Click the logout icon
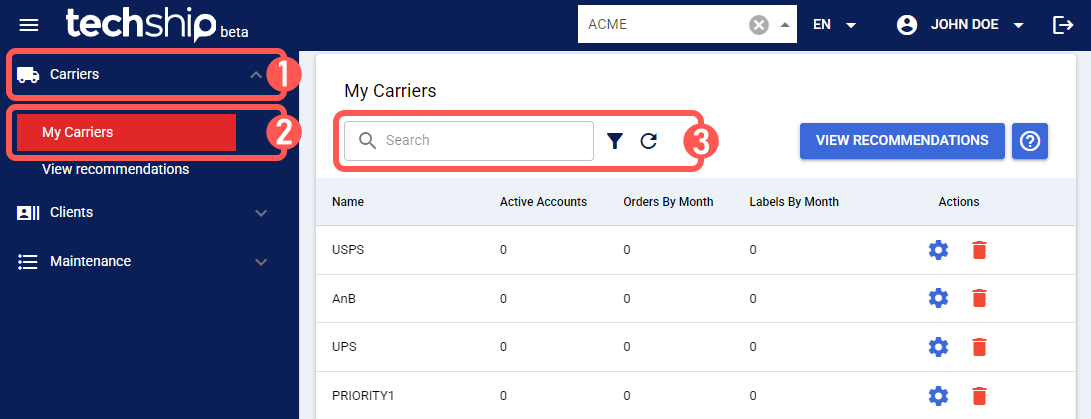The height and width of the screenshot is (419, 1091). pyautogui.click(x=1063, y=25)
